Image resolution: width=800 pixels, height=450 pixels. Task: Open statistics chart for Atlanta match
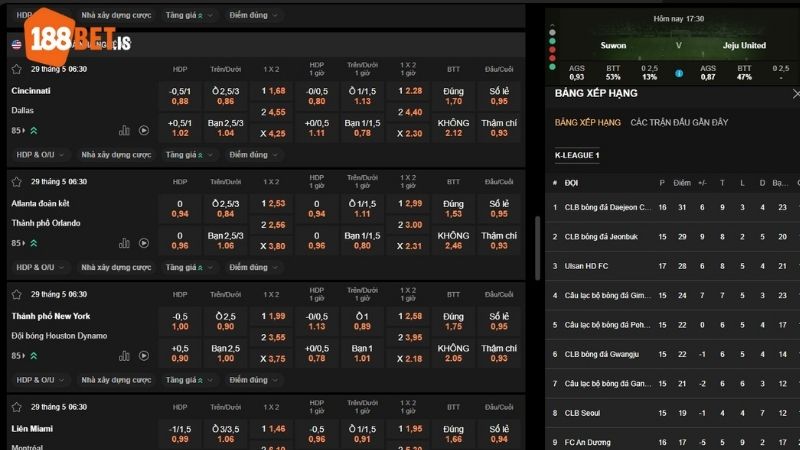(x=124, y=243)
